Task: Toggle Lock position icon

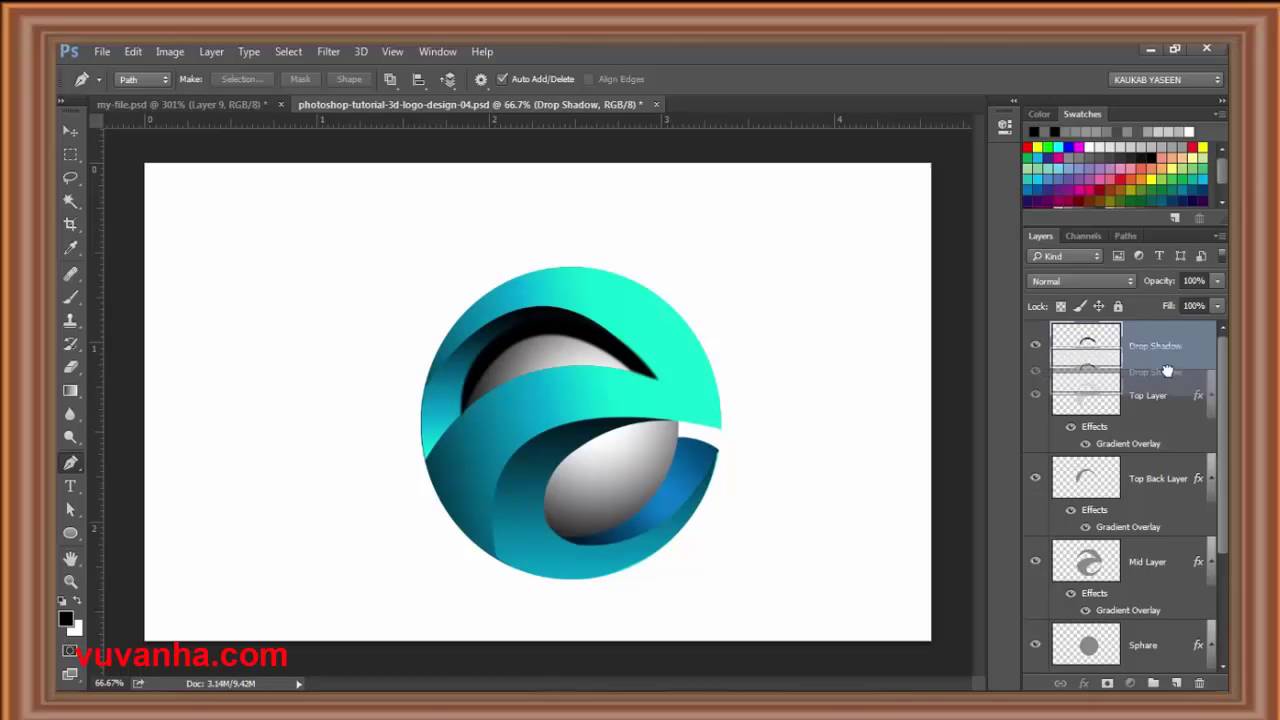Action: pos(1099,306)
